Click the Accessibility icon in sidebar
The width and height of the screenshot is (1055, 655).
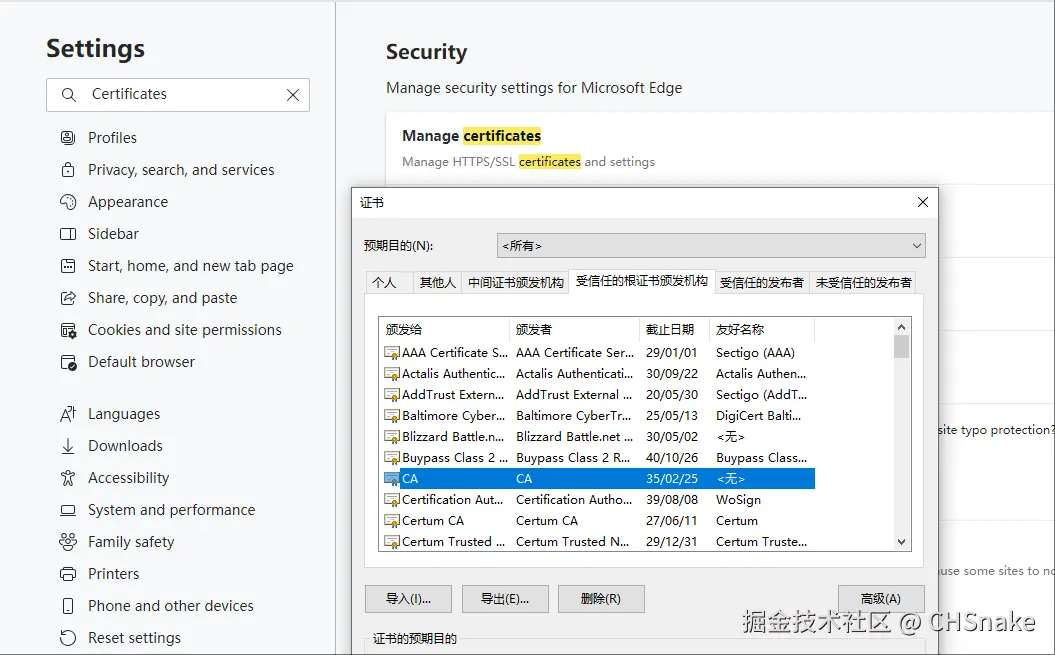68,478
